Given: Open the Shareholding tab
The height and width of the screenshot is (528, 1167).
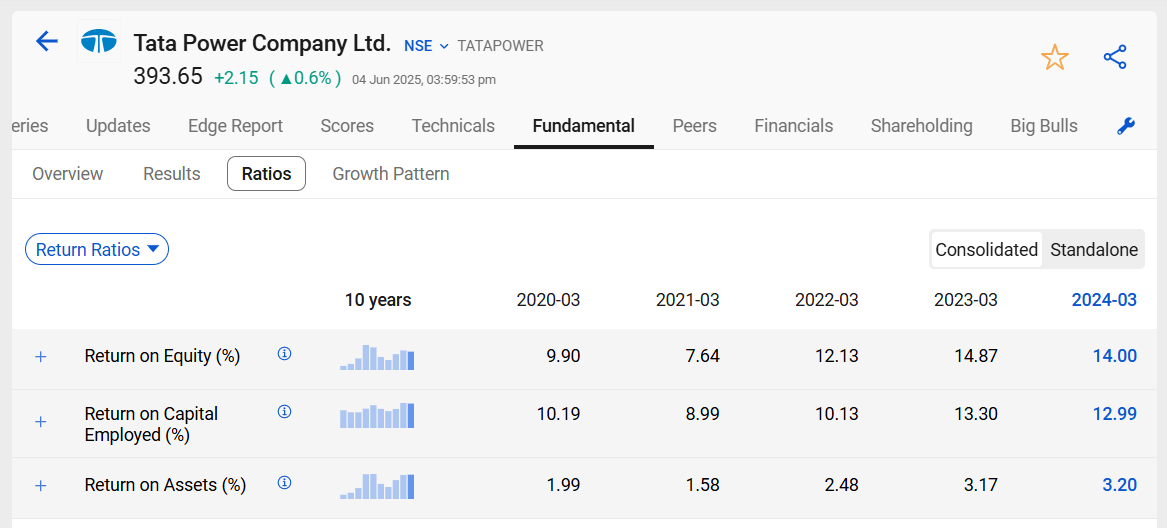Looking at the screenshot, I should pyautogui.click(x=921, y=126).
